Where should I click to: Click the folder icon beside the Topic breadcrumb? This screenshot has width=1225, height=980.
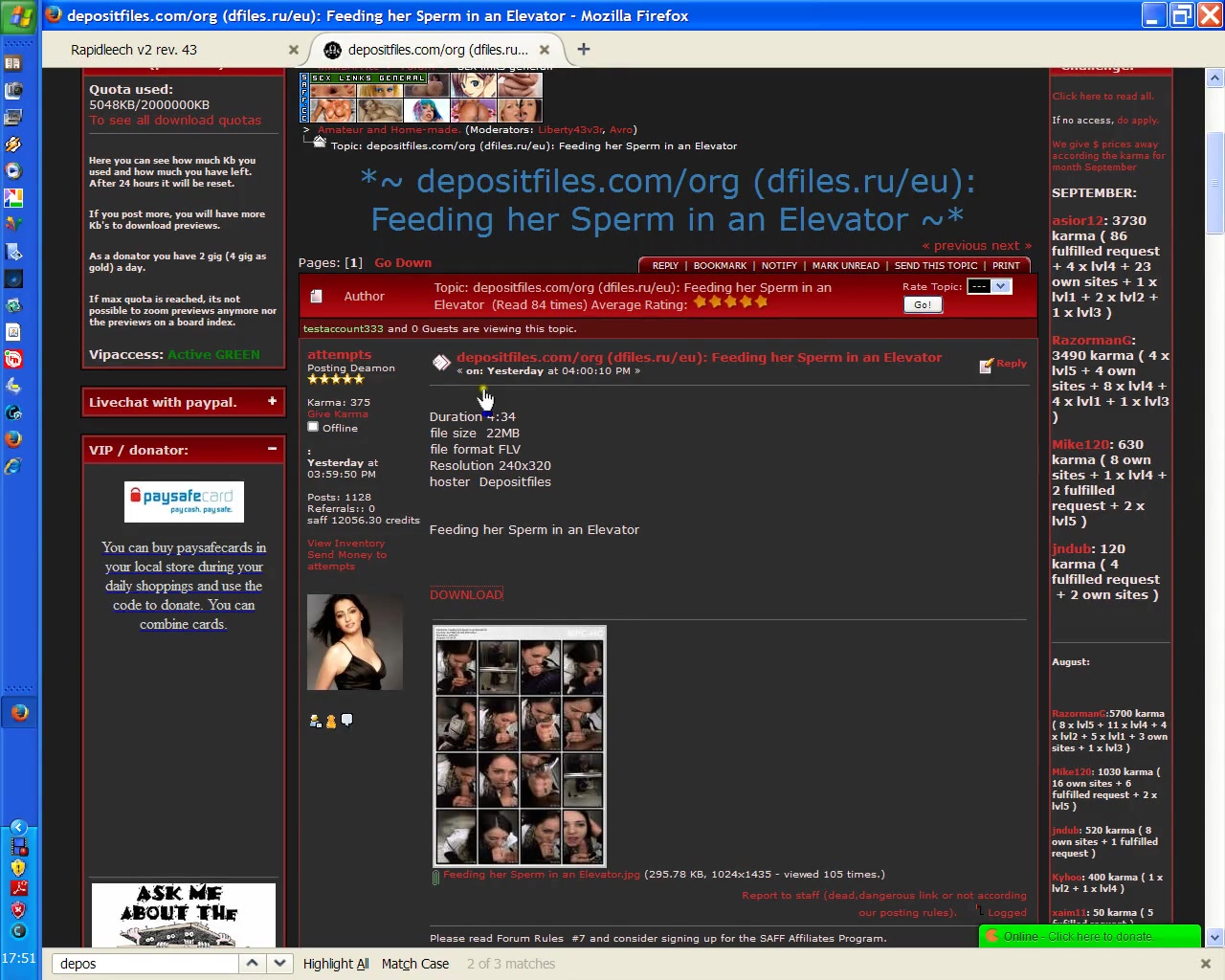320,141
